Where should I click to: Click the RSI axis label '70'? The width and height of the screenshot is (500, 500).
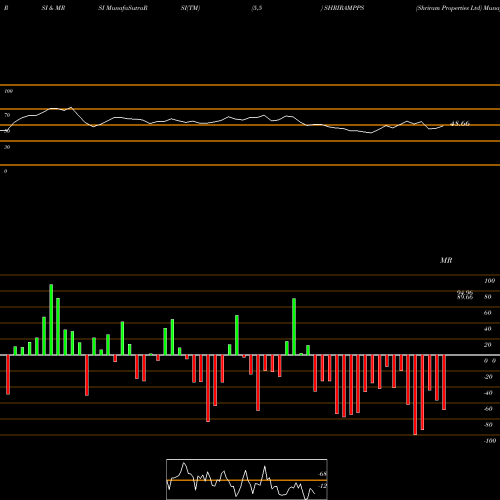[x=7, y=115]
